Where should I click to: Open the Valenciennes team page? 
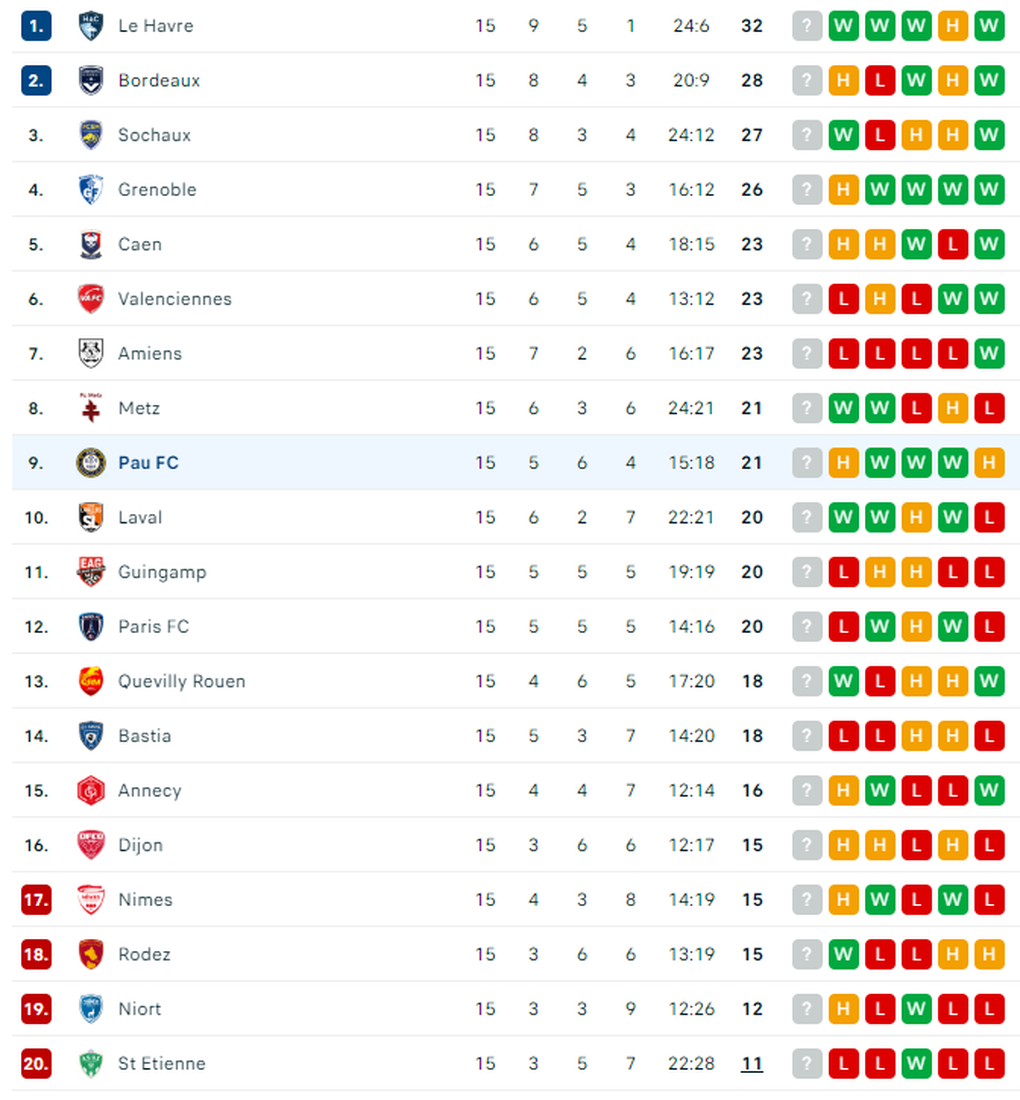click(175, 299)
